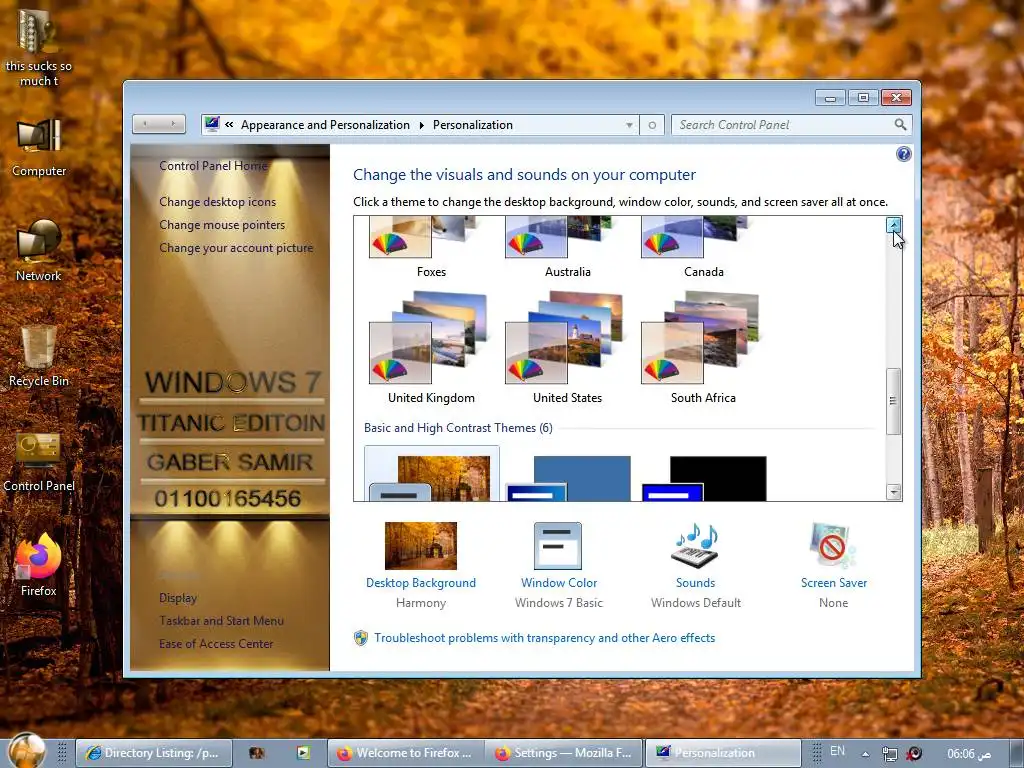1024x768 pixels.
Task: Open Desktop Background settings icon
Action: 421,546
